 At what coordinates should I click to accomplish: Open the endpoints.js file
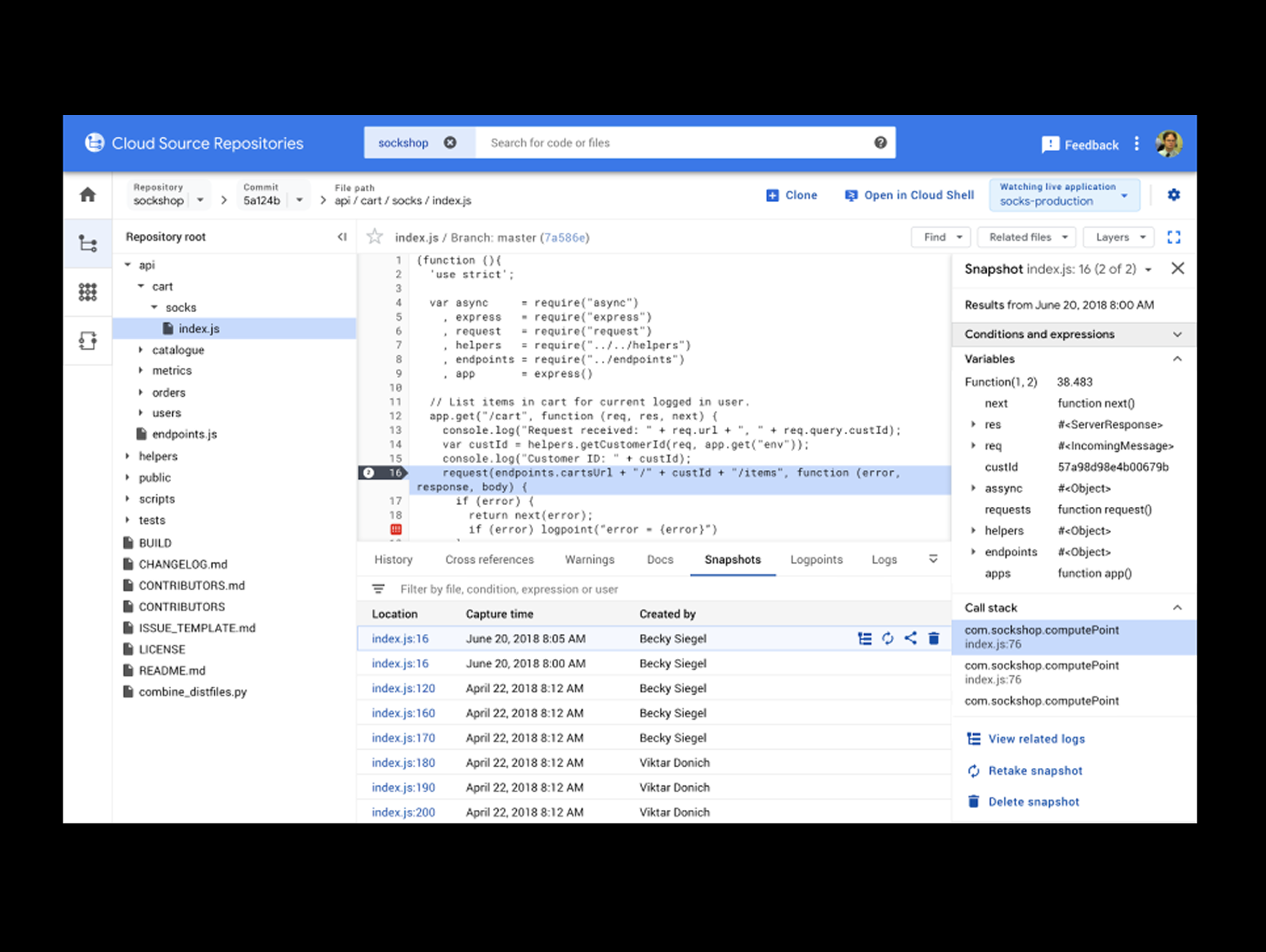point(184,434)
